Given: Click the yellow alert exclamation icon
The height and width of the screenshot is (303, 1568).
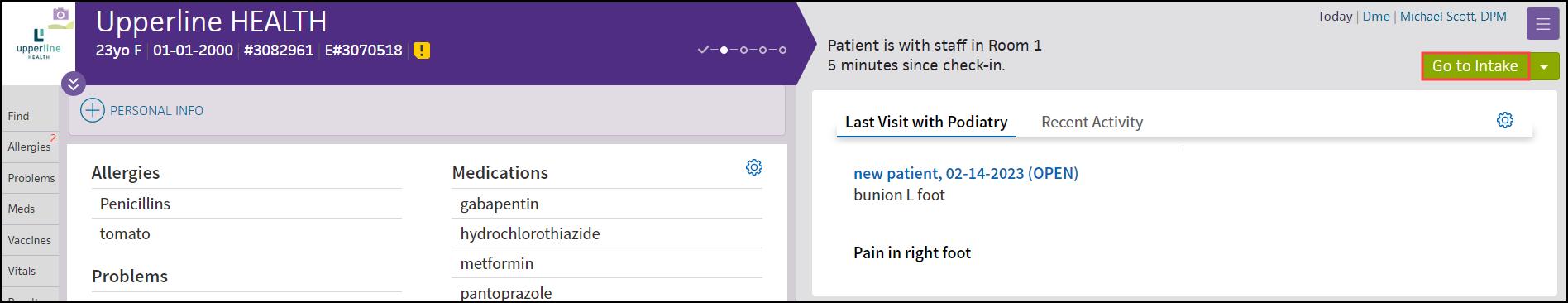Looking at the screenshot, I should click(x=422, y=50).
